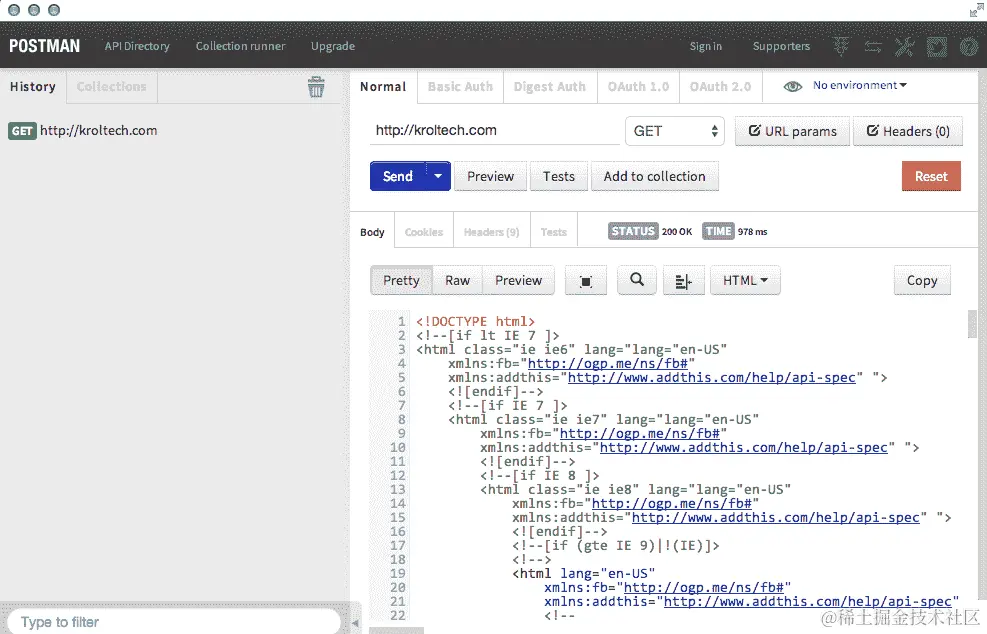Click the funnel-shaped icon in top header
The width and height of the screenshot is (987, 634).
pyautogui.click(x=841, y=47)
